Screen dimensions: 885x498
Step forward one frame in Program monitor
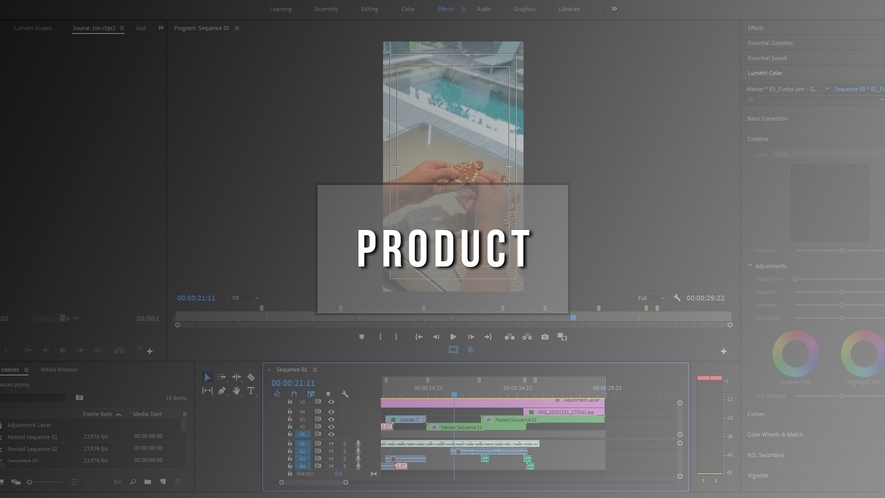coord(471,337)
